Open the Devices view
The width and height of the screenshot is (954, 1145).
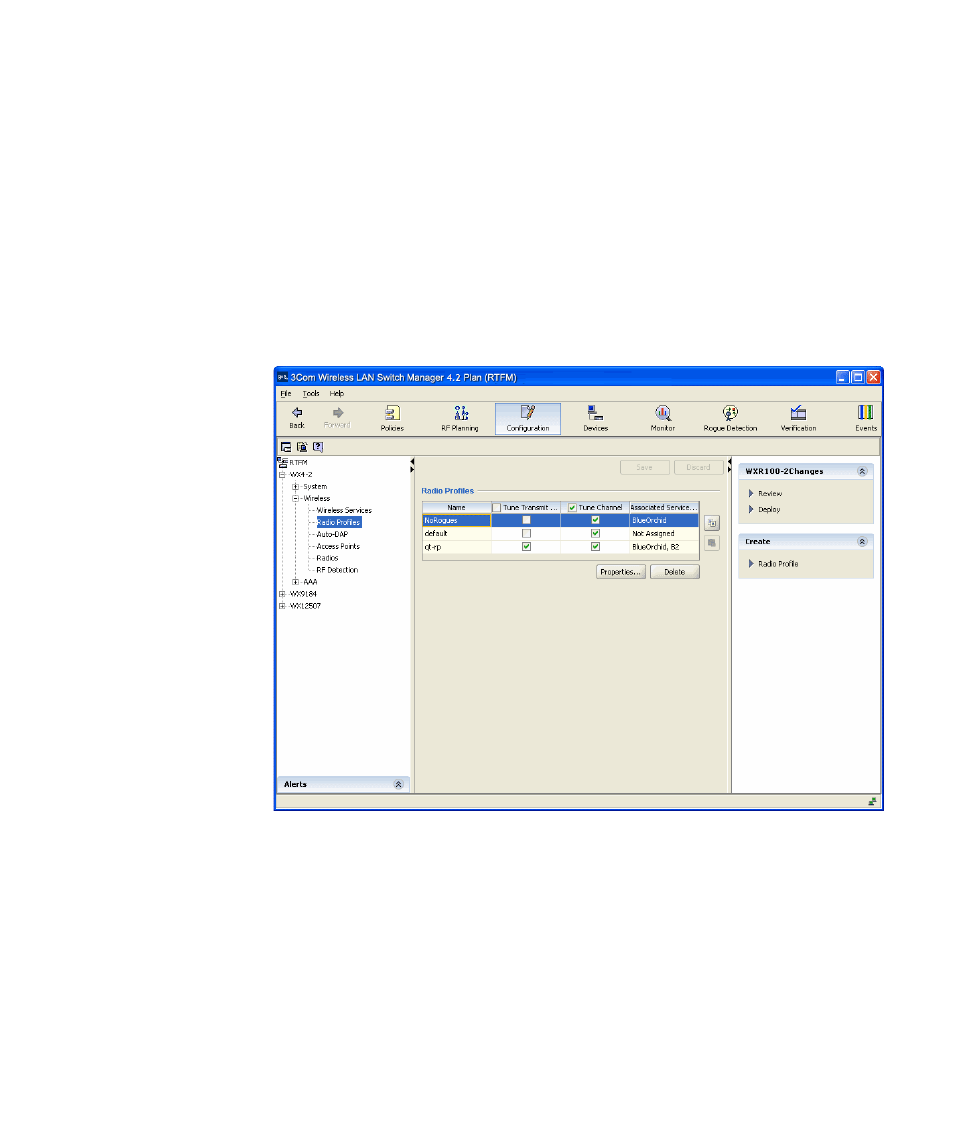coord(595,418)
